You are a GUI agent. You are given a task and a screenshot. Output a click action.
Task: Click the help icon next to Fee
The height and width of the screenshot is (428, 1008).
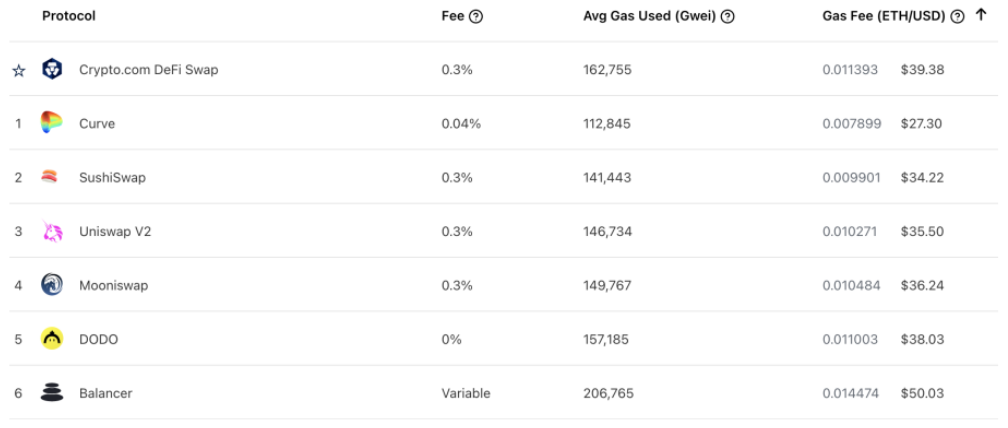(x=476, y=17)
